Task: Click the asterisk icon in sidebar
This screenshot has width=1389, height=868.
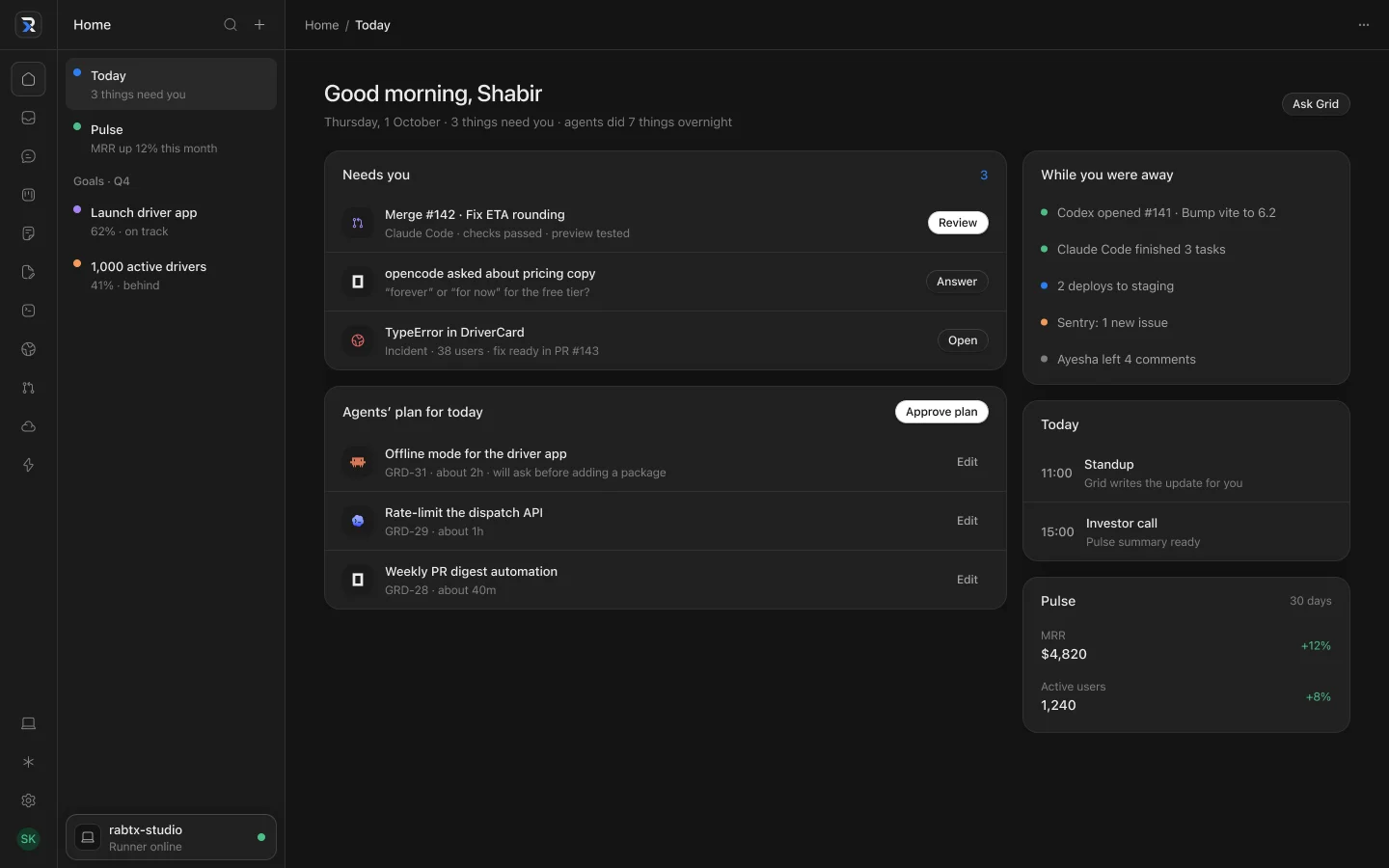Action: (28, 762)
